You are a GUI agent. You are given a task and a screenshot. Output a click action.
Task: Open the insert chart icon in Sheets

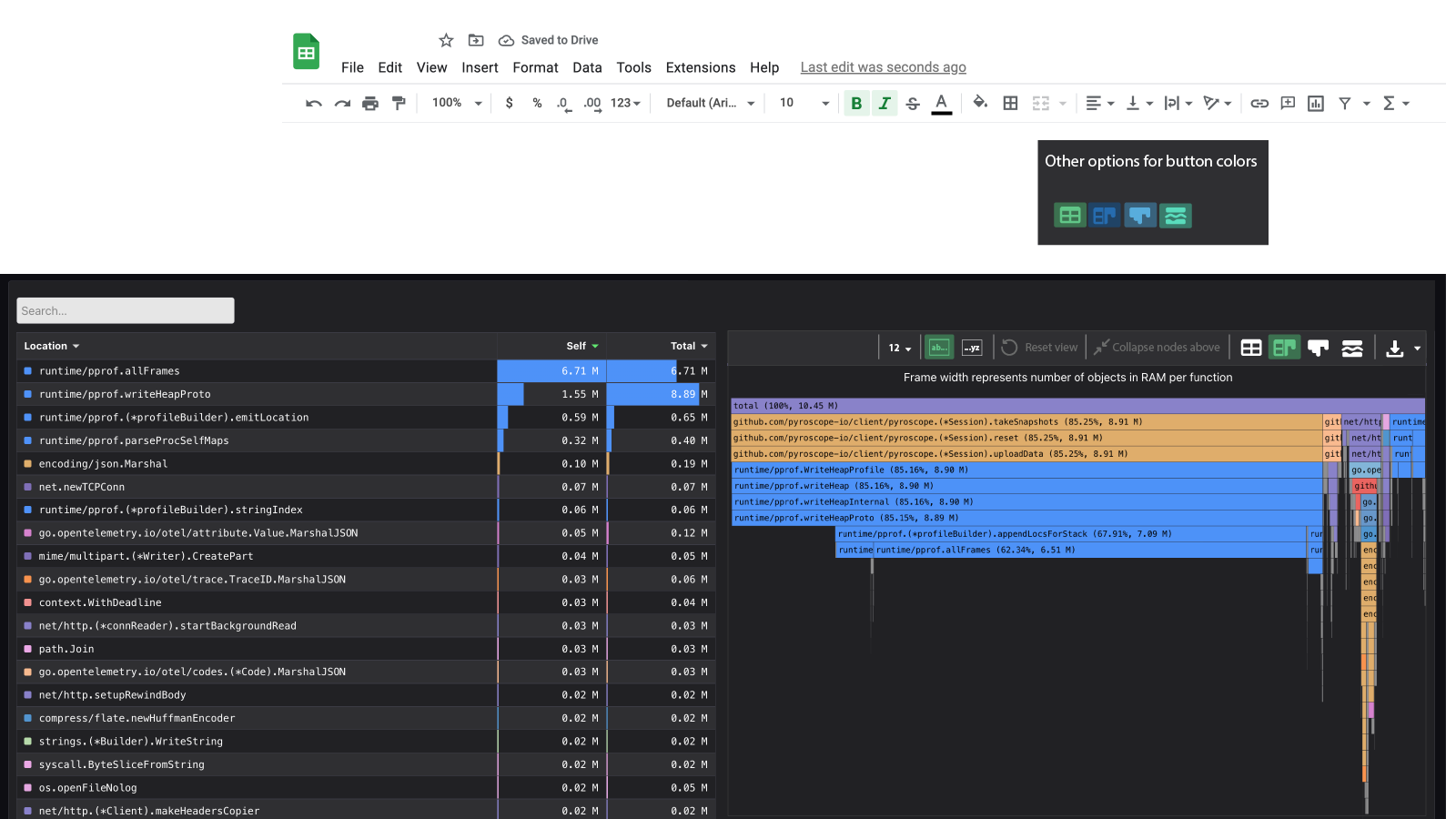(1315, 103)
